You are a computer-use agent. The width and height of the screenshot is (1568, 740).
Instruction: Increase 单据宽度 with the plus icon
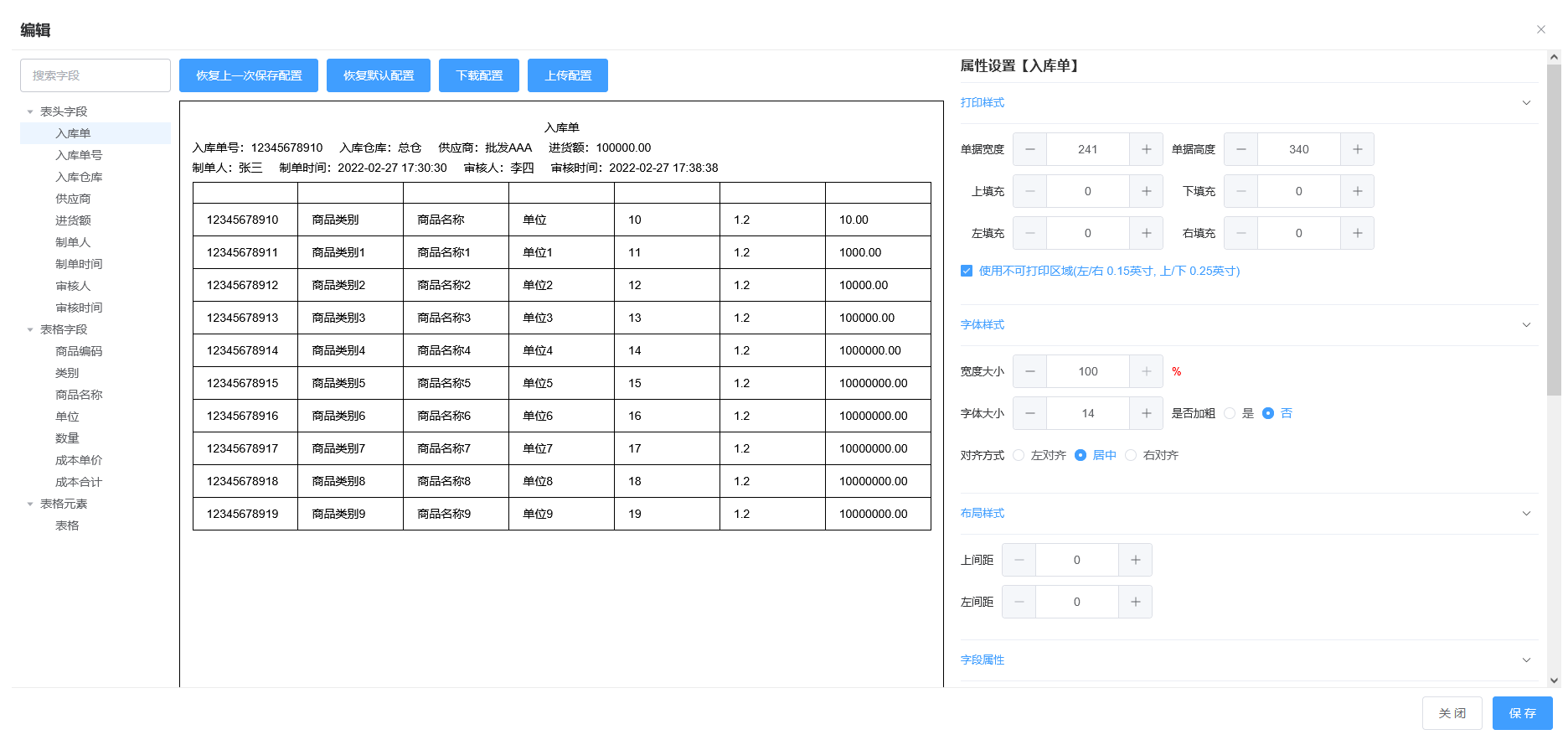[1146, 149]
